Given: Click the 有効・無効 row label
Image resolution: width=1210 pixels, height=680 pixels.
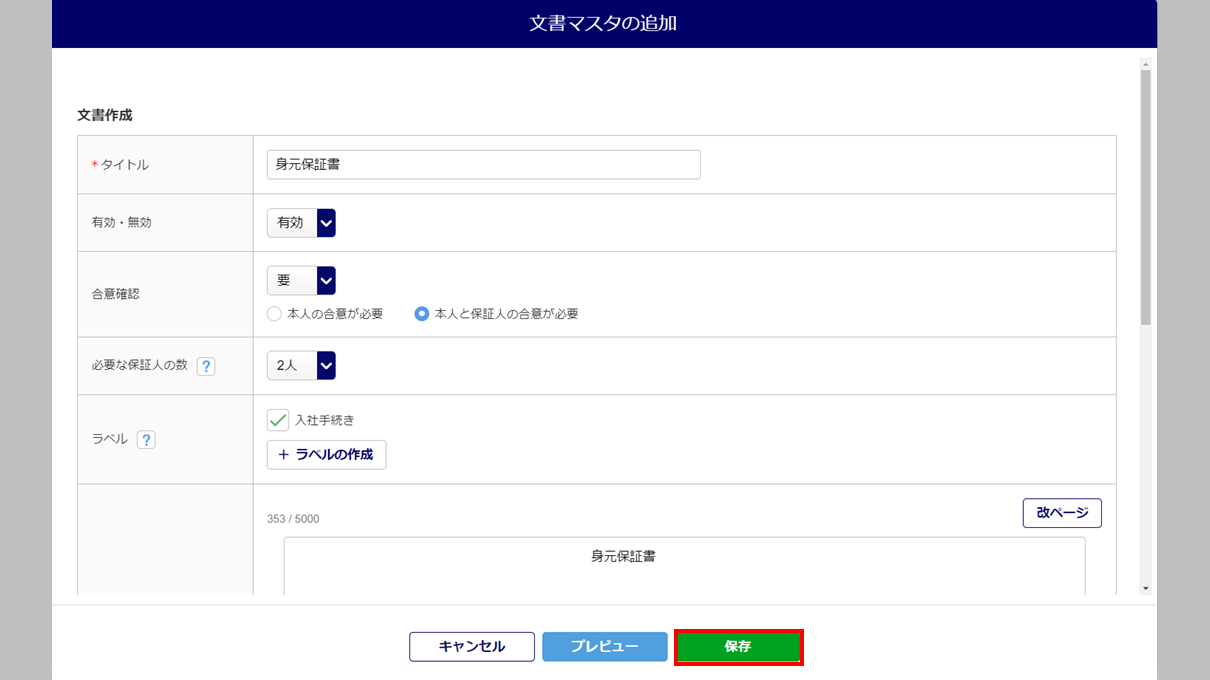Looking at the screenshot, I should (x=121, y=223).
